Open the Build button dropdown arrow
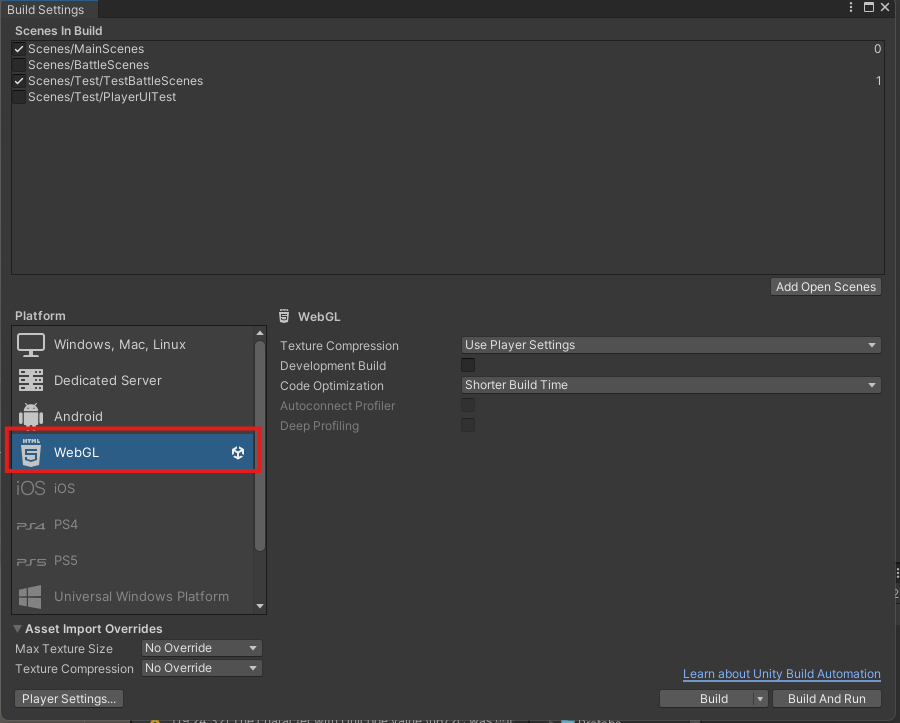Viewport: 900px width, 723px height. (760, 698)
